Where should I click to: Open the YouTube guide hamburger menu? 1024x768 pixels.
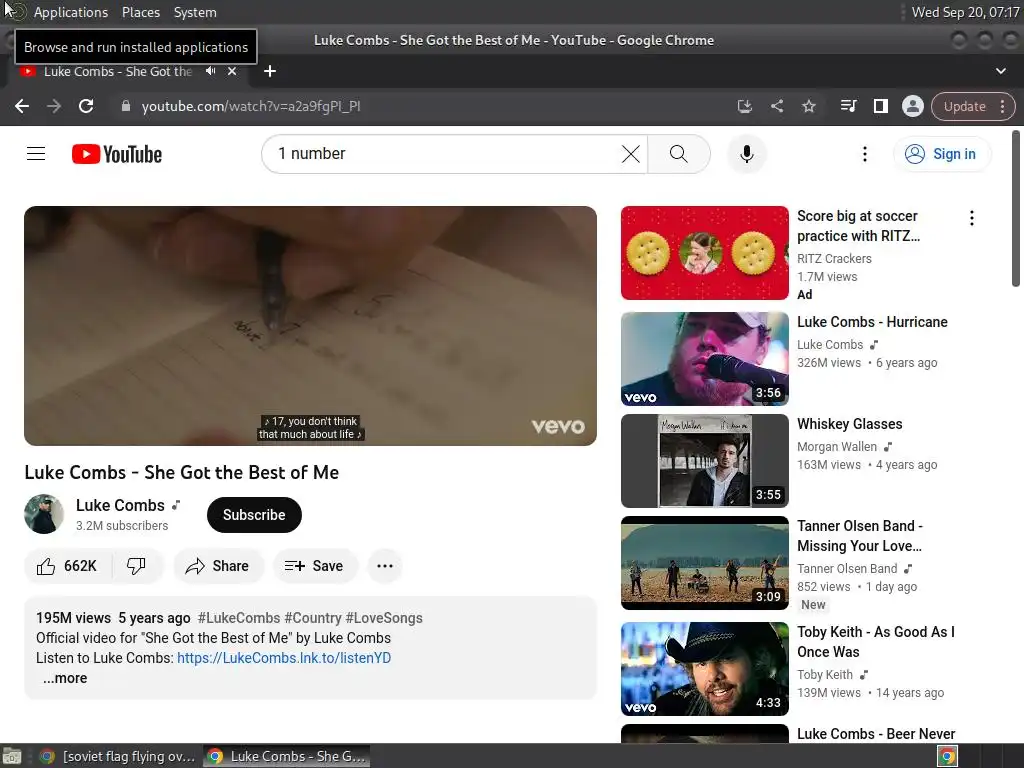[x=36, y=154]
